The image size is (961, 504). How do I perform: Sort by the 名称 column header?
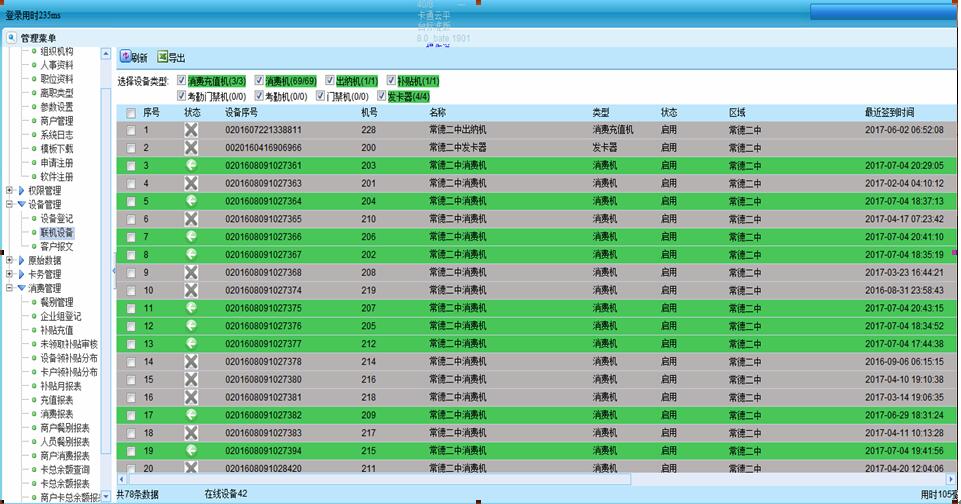pos(438,112)
